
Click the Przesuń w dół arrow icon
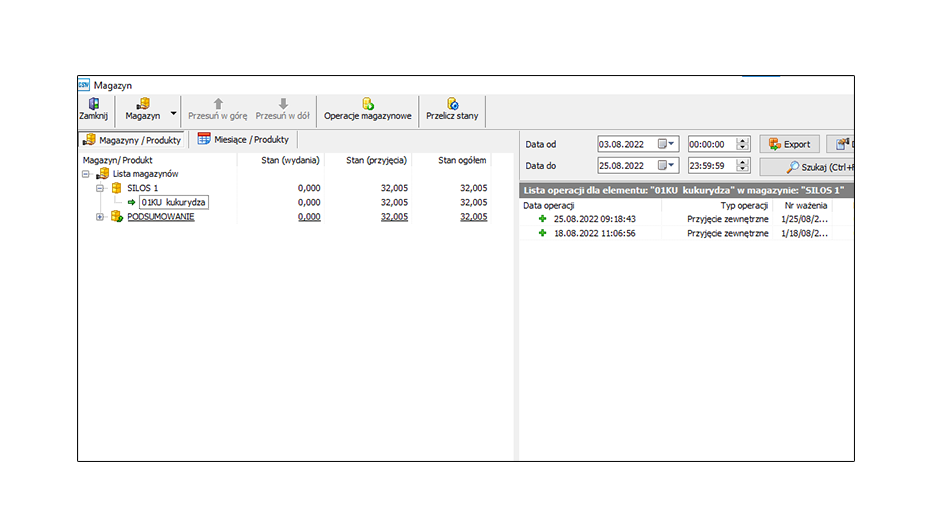pos(283,104)
